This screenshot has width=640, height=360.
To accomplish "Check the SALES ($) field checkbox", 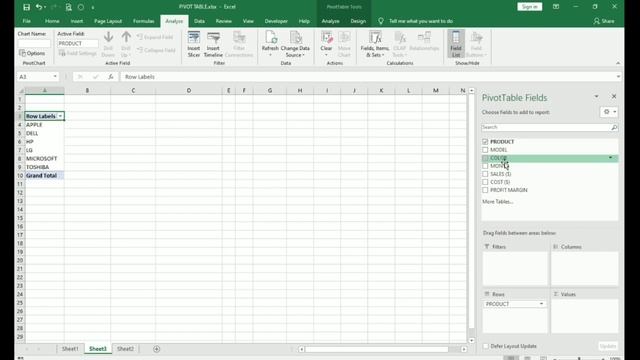I will pos(485,174).
